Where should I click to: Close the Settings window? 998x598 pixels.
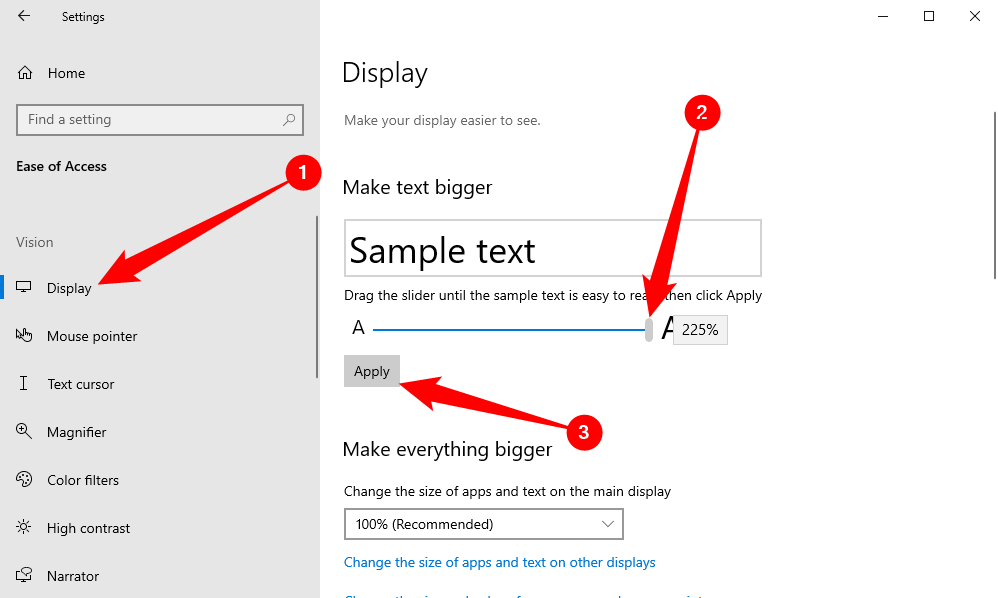point(974,16)
